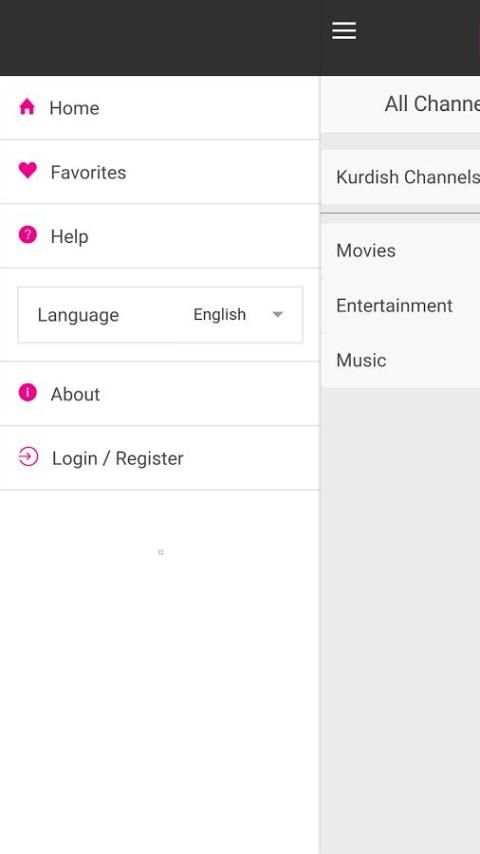Screen dimensions: 480x854
Task: Click the pink heart Favorites icon
Action: pyautogui.click(x=27, y=170)
